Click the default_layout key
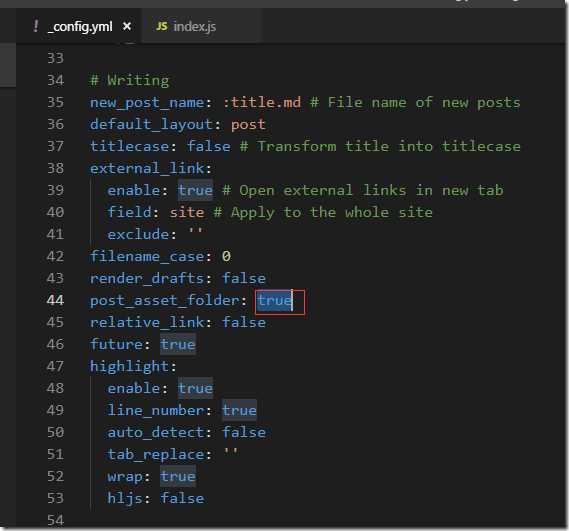This screenshot has height=531, width=569. click(152, 124)
